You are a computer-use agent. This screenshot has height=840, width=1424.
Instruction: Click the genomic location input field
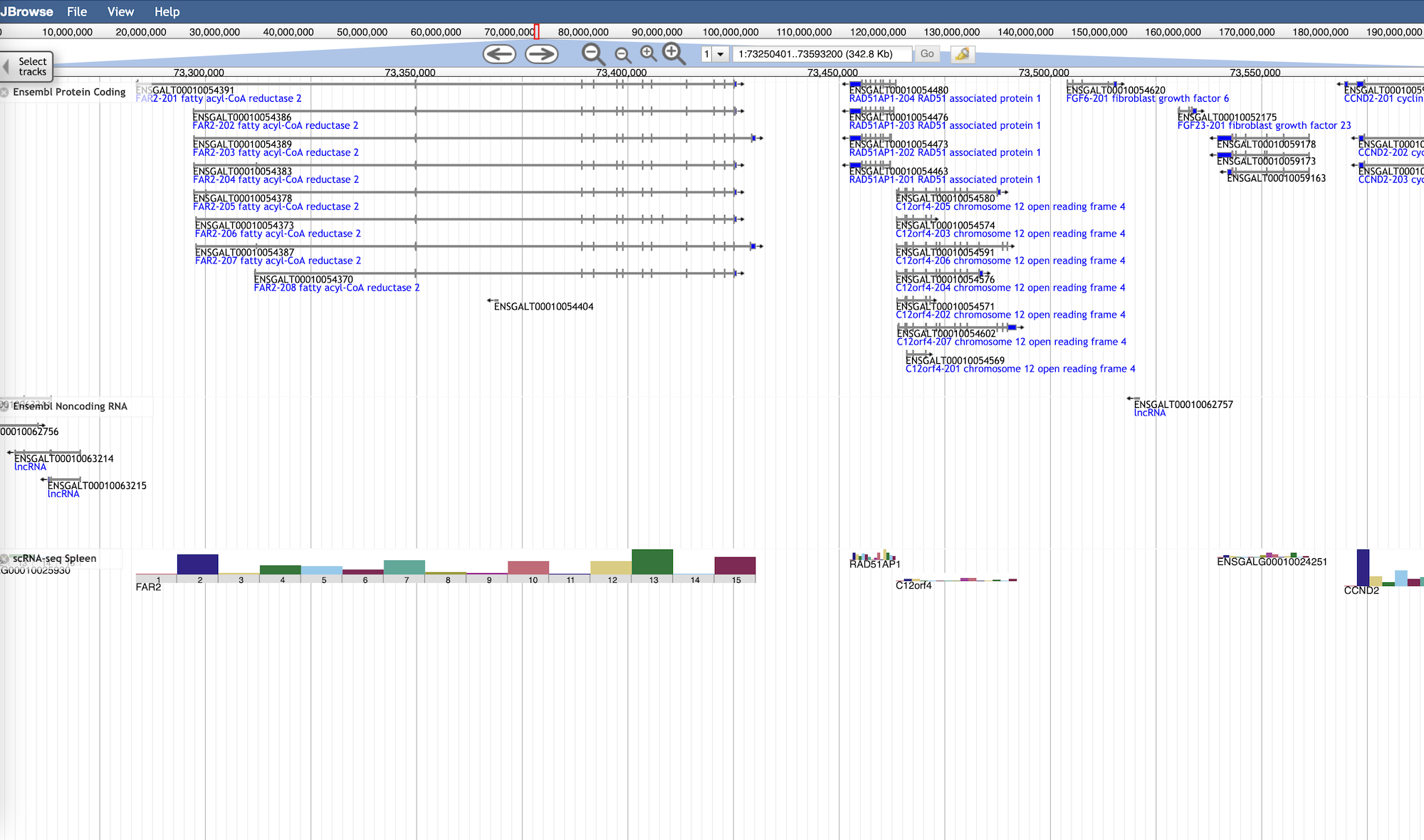(822, 54)
